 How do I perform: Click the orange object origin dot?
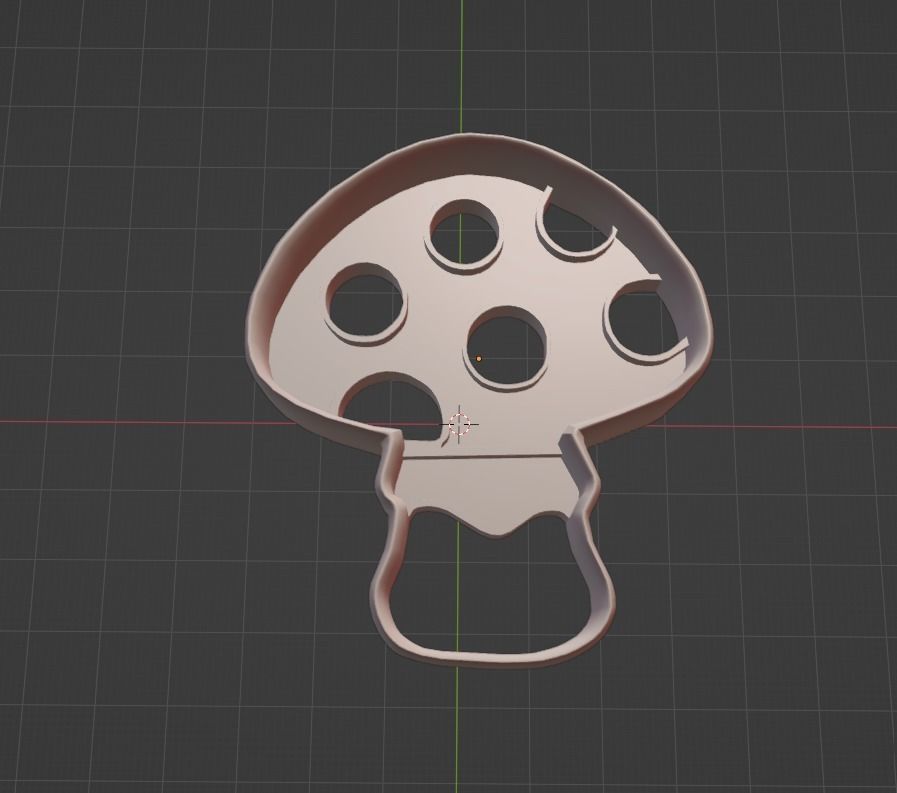pyautogui.click(x=479, y=359)
